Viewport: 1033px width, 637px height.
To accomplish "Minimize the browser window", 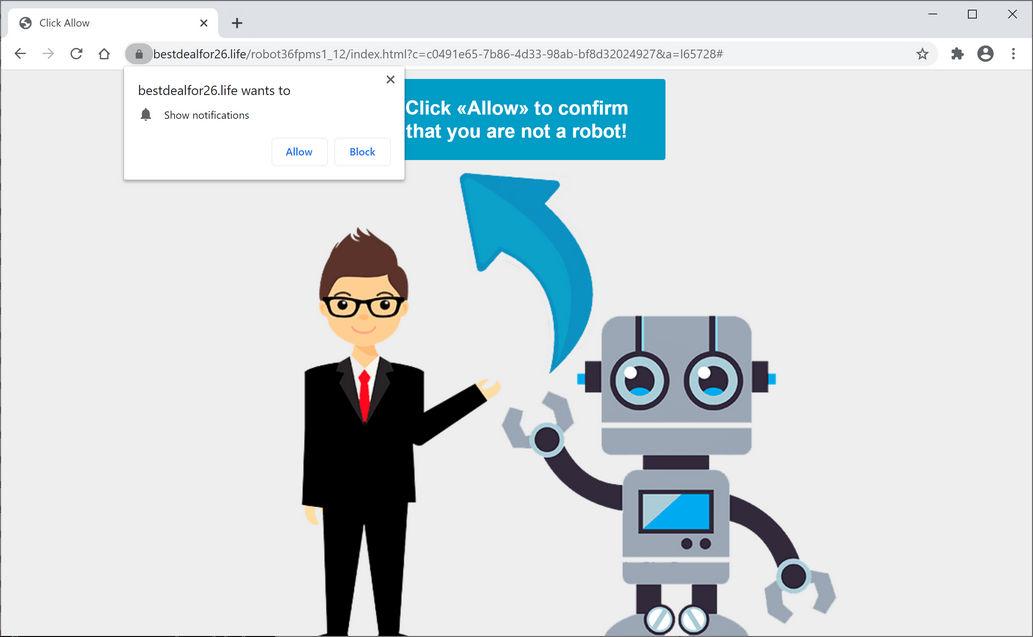I will 933,14.
